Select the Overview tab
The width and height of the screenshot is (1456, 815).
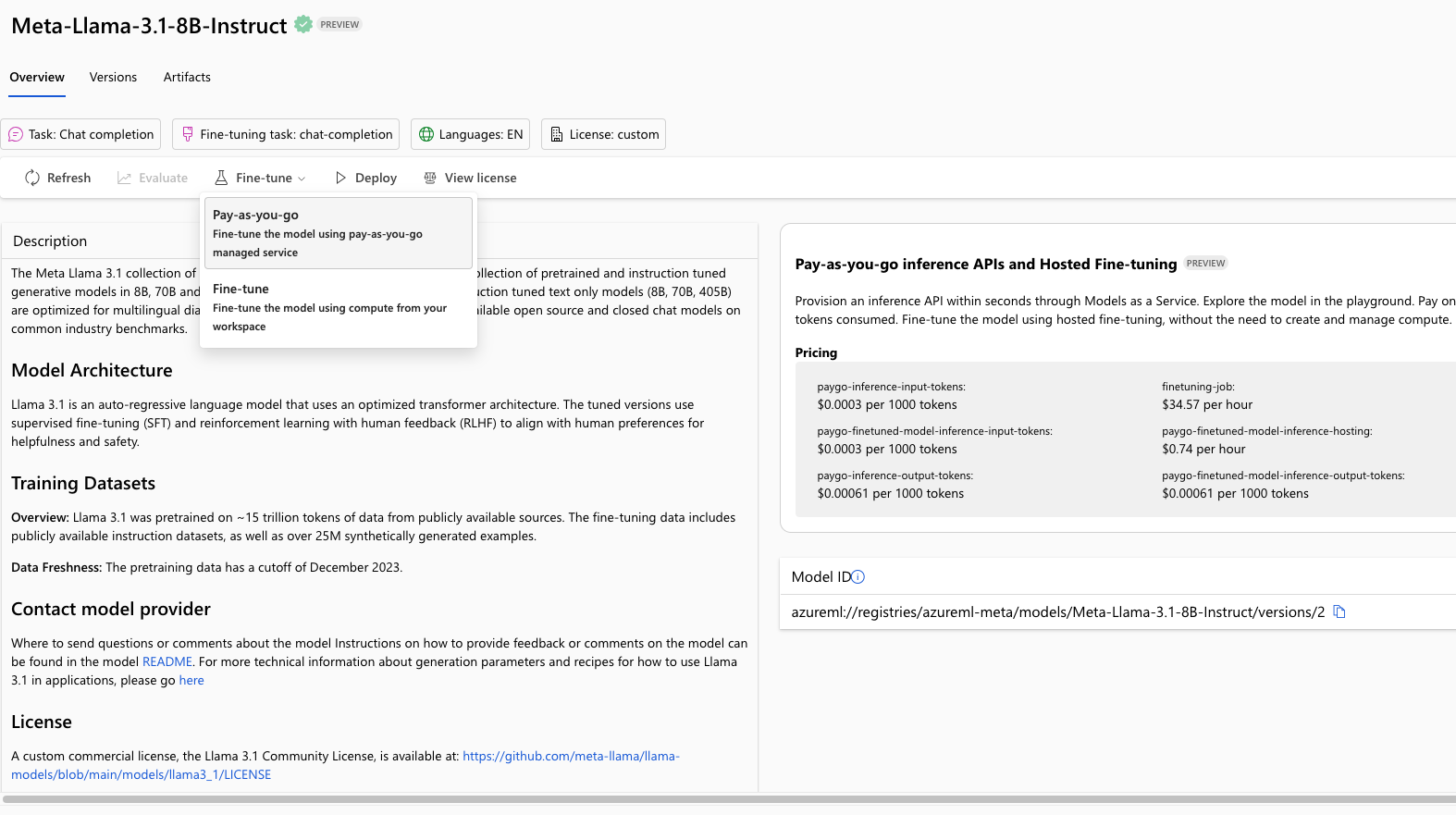click(x=37, y=77)
